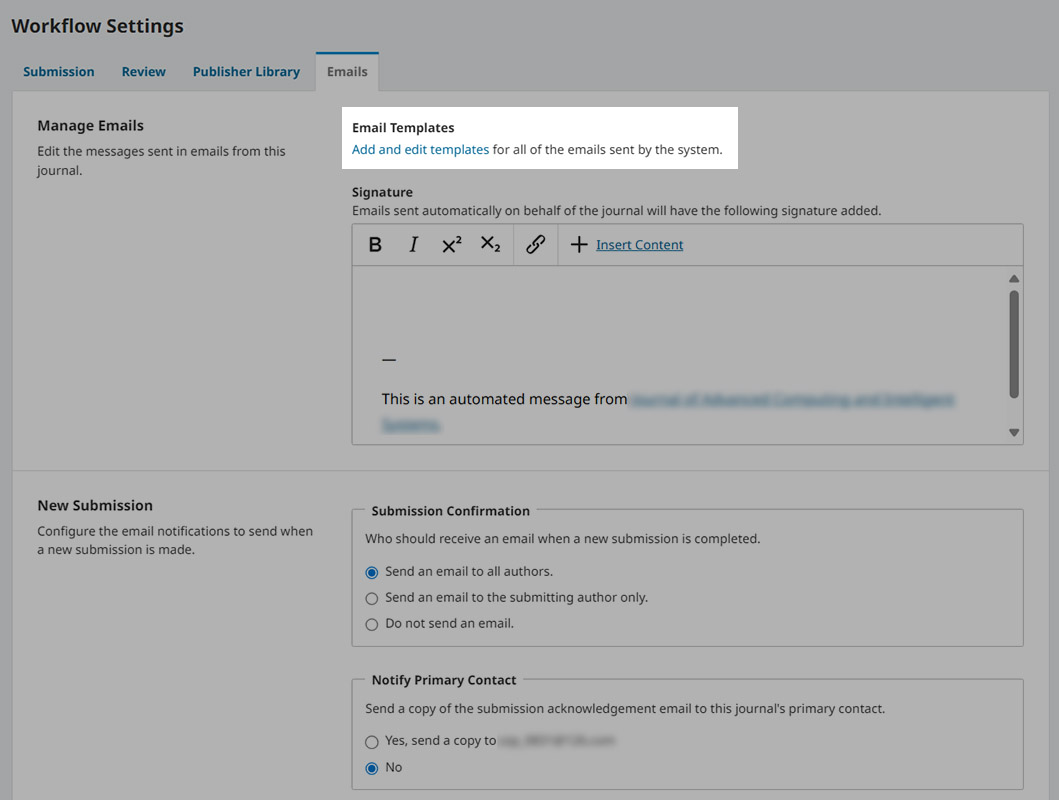Click 'This is an automated message from' text
Image resolution: width=1059 pixels, height=800 pixels.
[505, 399]
